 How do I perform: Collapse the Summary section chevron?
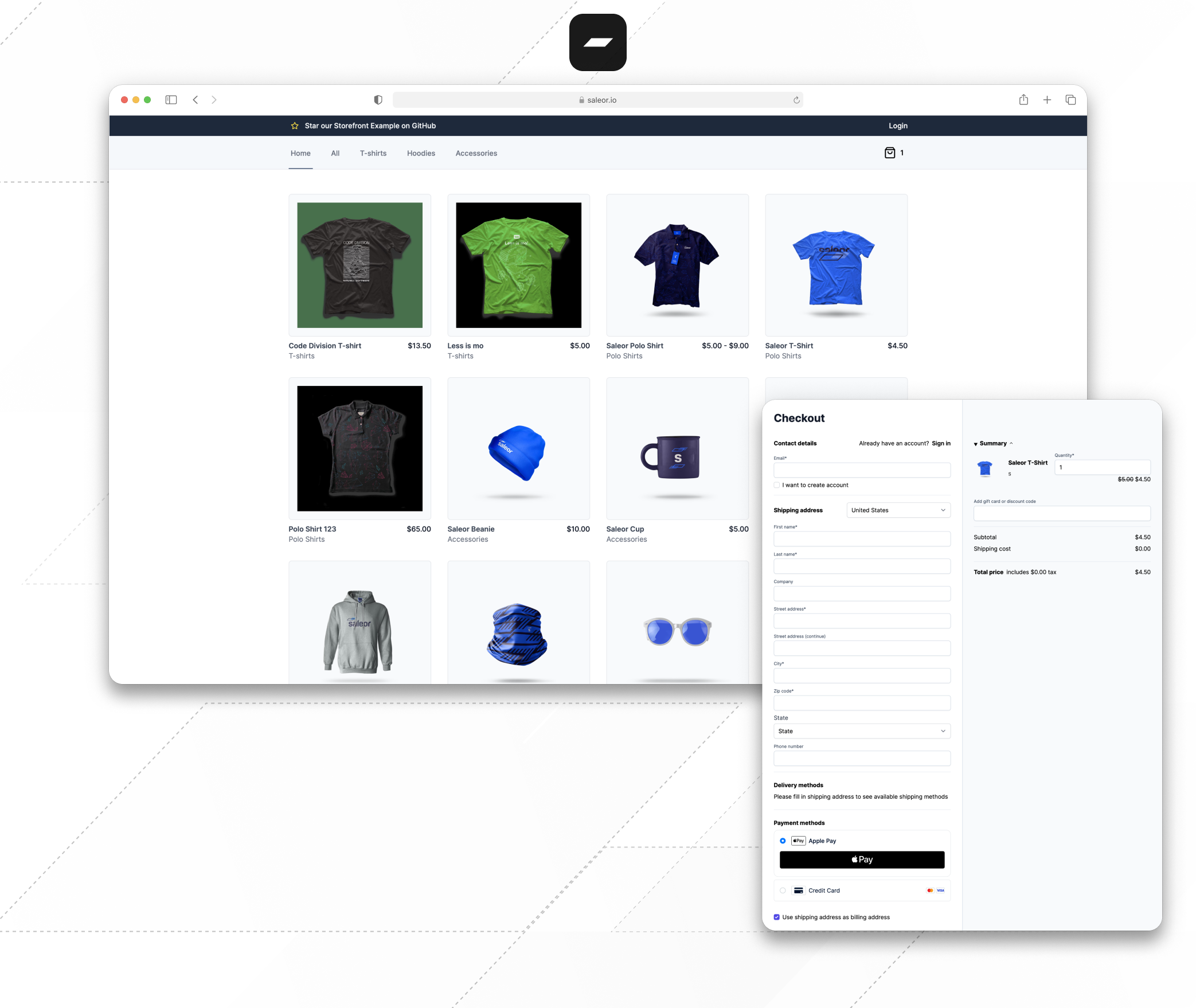click(x=1011, y=443)
